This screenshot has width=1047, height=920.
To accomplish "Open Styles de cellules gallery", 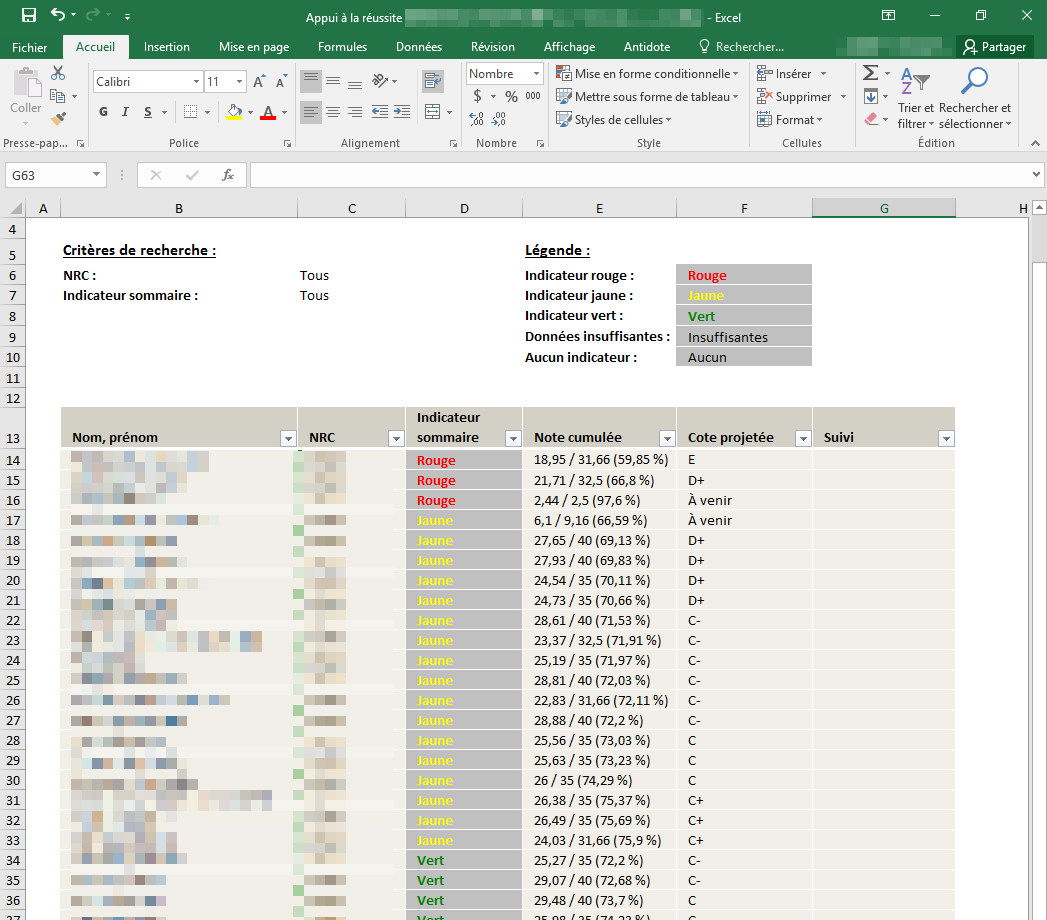I will coord(614,120).
